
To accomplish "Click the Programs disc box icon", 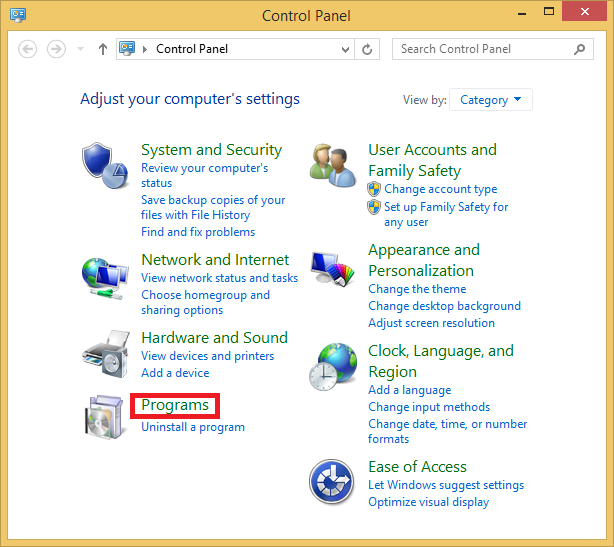I will pos(104,417).
